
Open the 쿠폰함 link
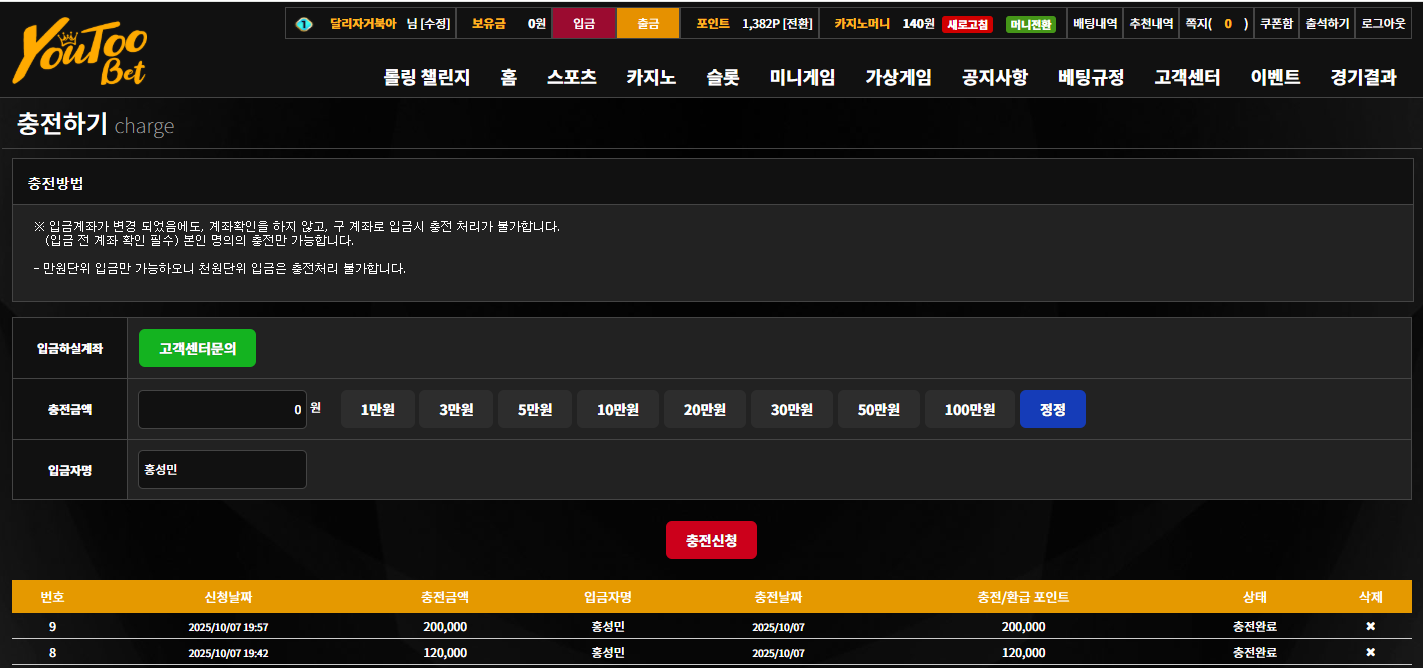click(x=1277, y=23)
